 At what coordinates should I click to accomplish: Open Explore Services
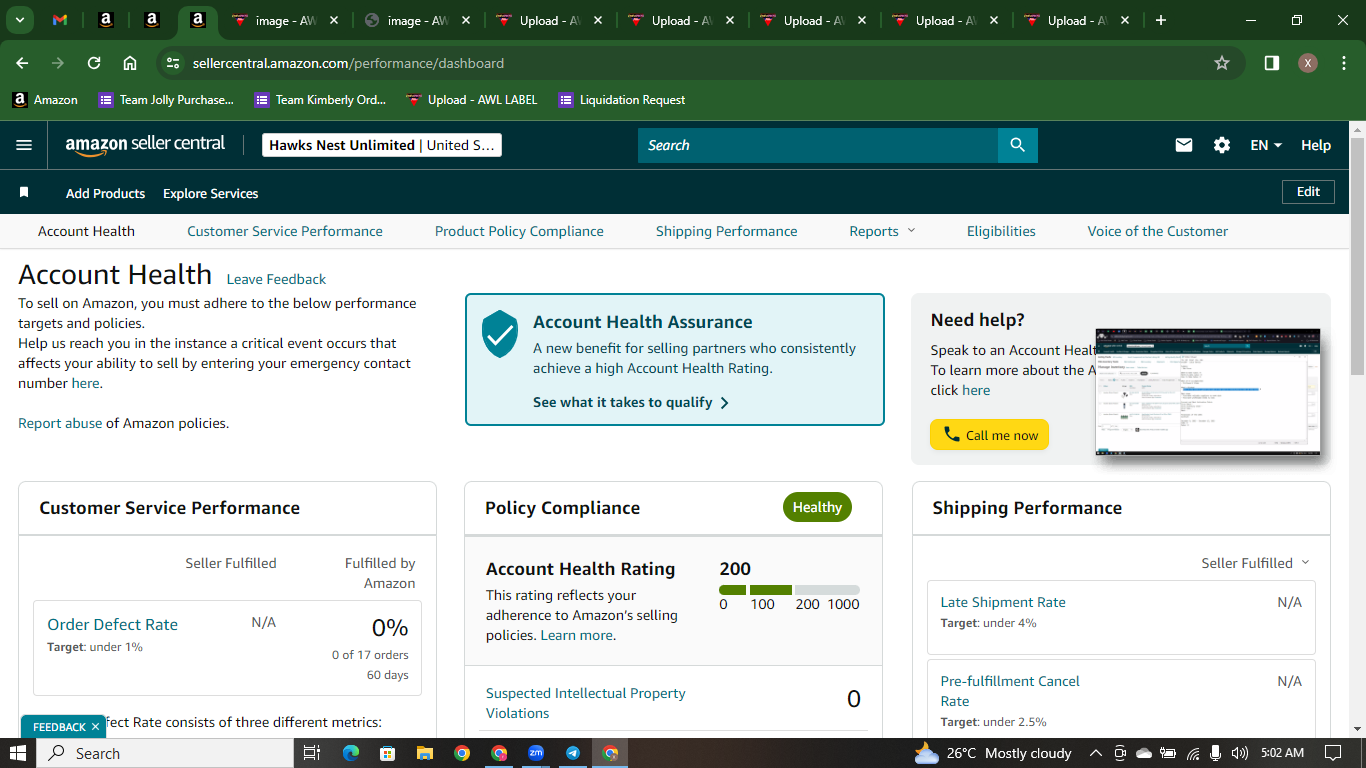pos(211,193)
